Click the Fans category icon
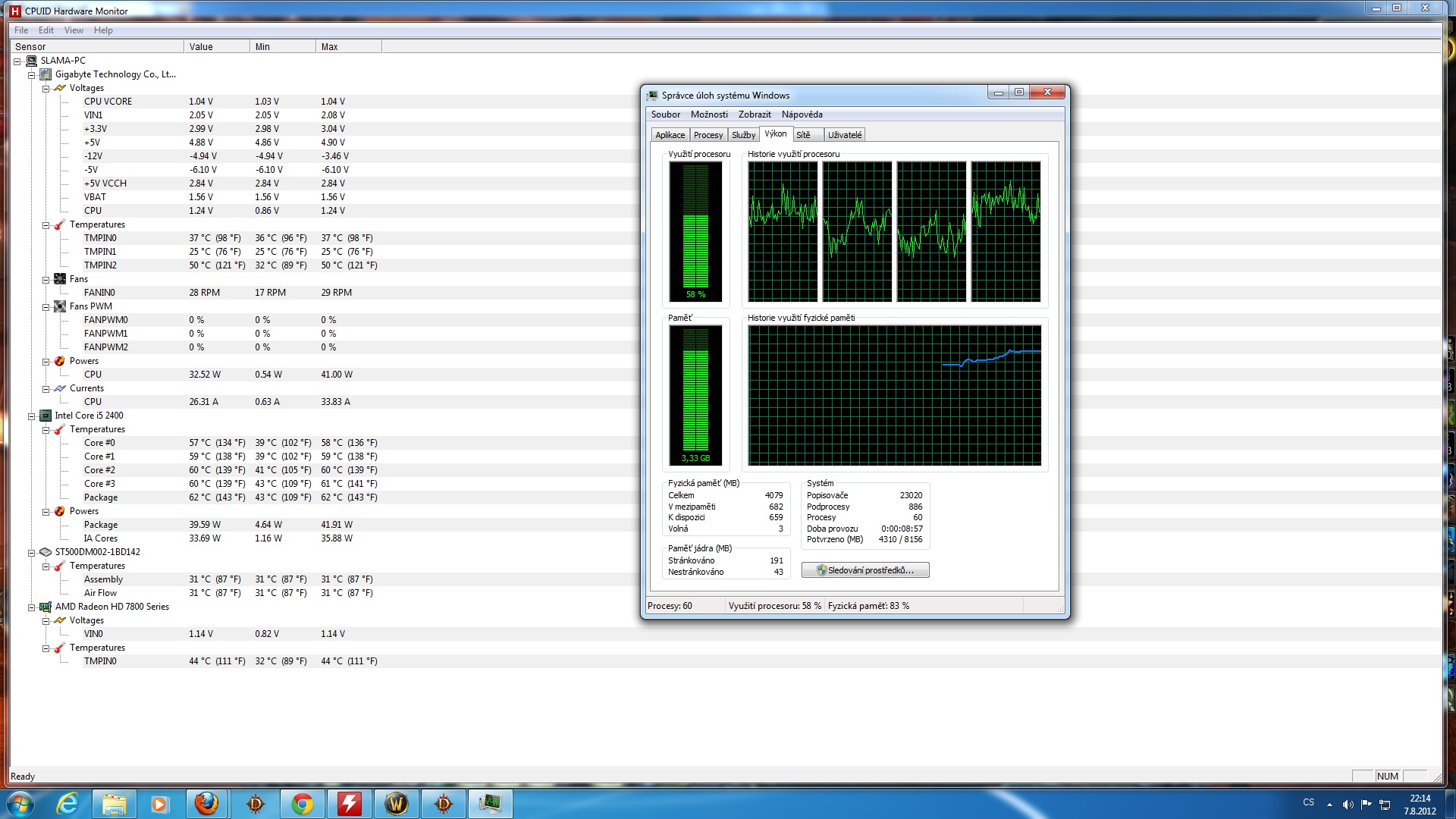This screenshot has height=819, width=1456. [x=60, y=279]
